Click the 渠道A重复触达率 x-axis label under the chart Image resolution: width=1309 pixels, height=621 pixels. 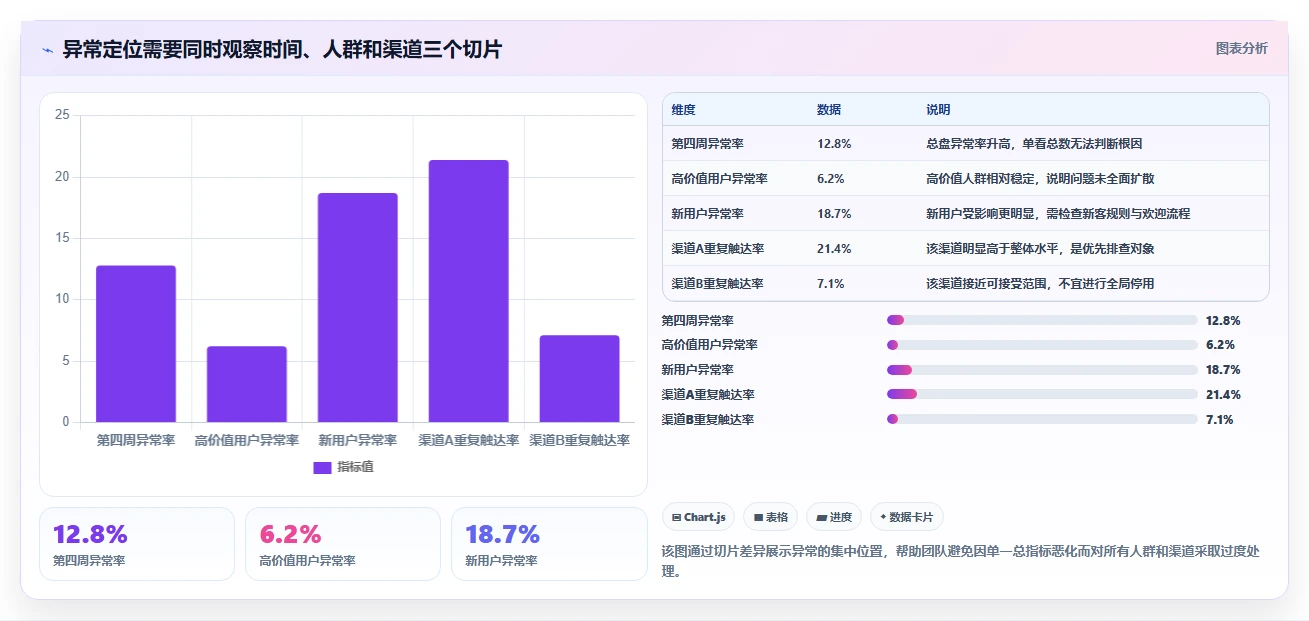468,440
